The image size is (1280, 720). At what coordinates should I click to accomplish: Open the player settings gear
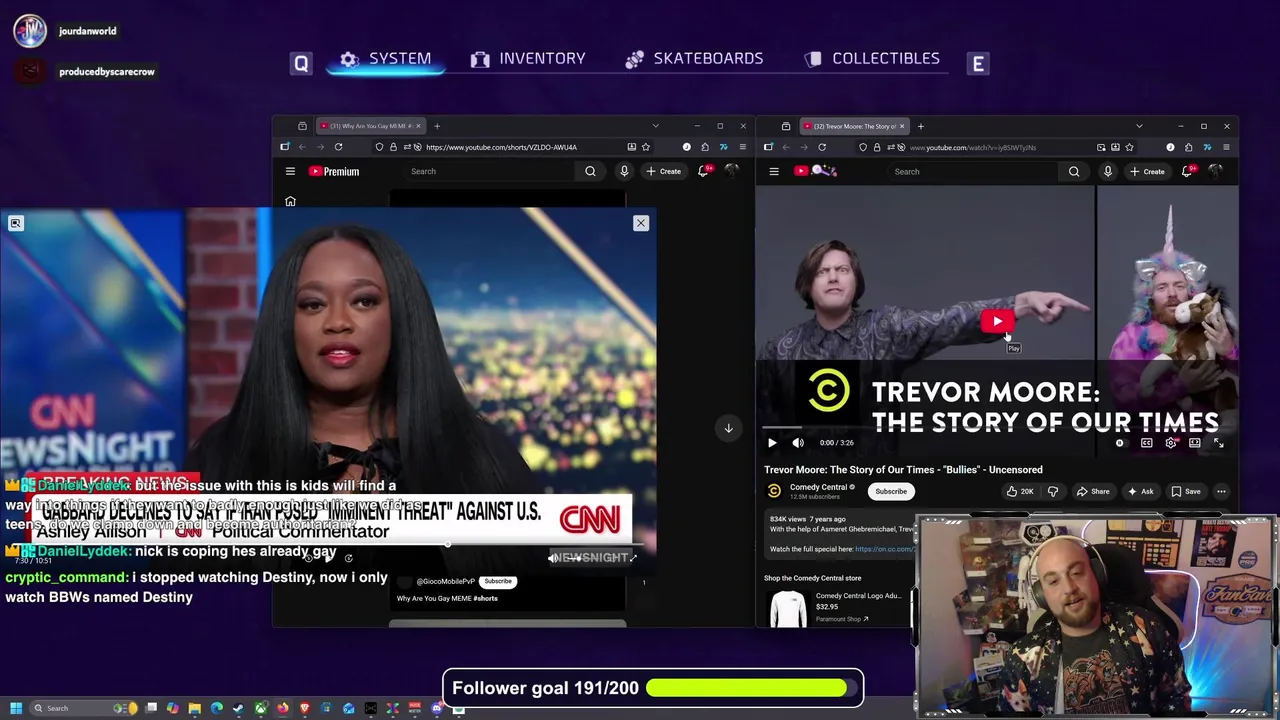tap(1171, 443)
